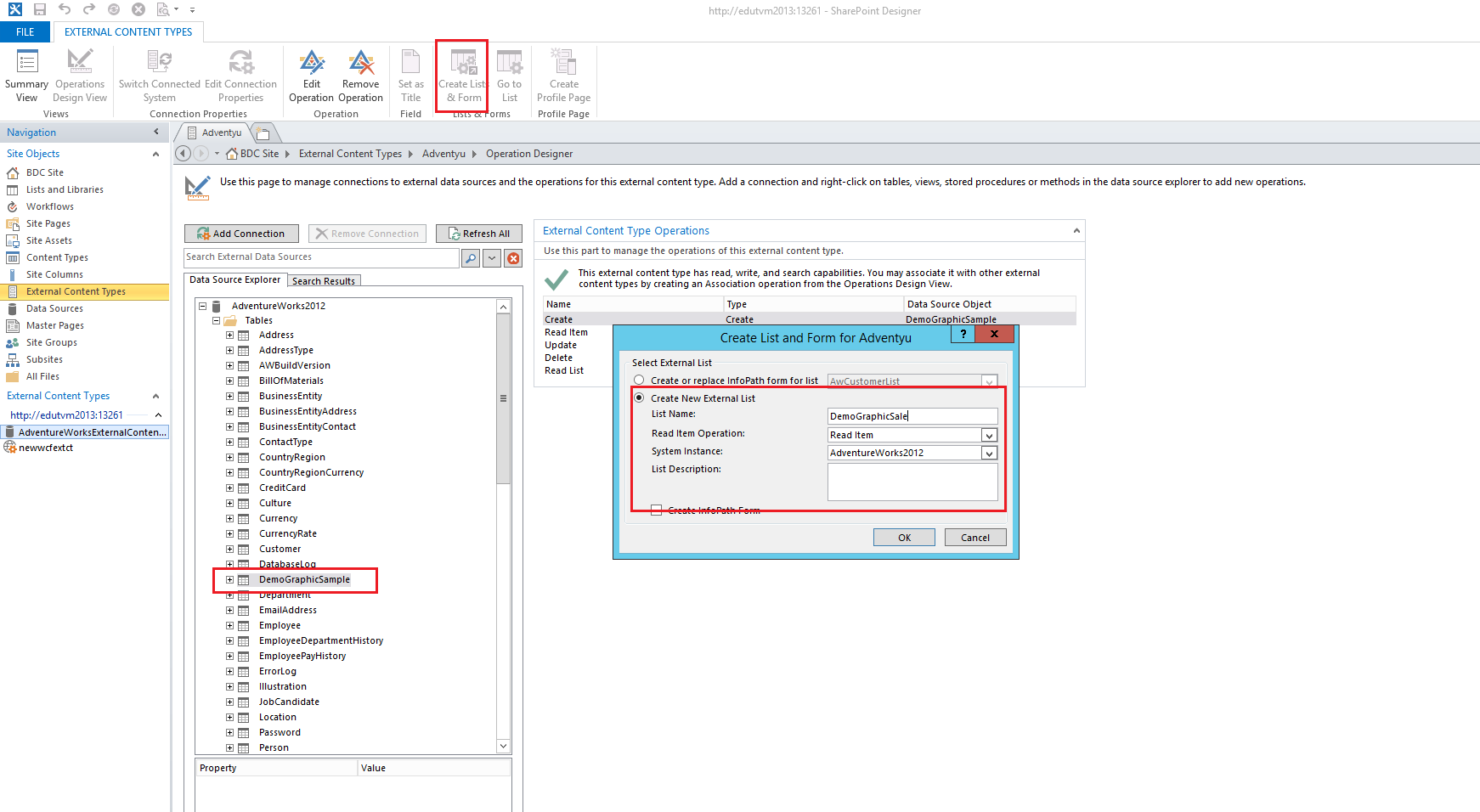The height and width of the screenshot is (812, 1480).
Task: Open the System Instance dropdown
Action: pos(988,452)
